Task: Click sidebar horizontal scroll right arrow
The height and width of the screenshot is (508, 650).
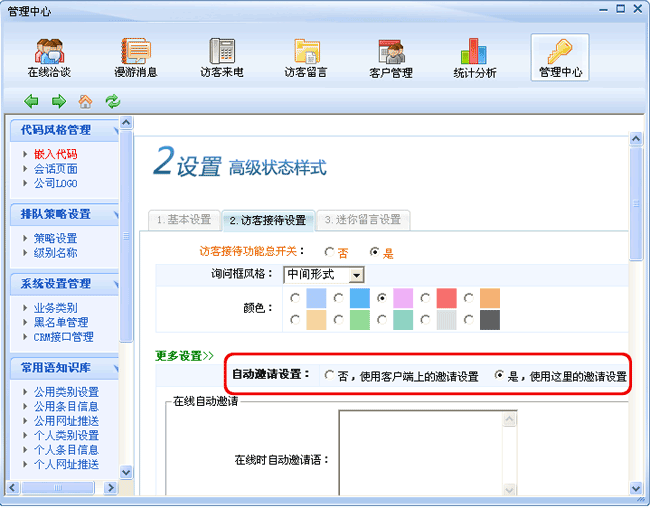Action: [x=110, y=488]
